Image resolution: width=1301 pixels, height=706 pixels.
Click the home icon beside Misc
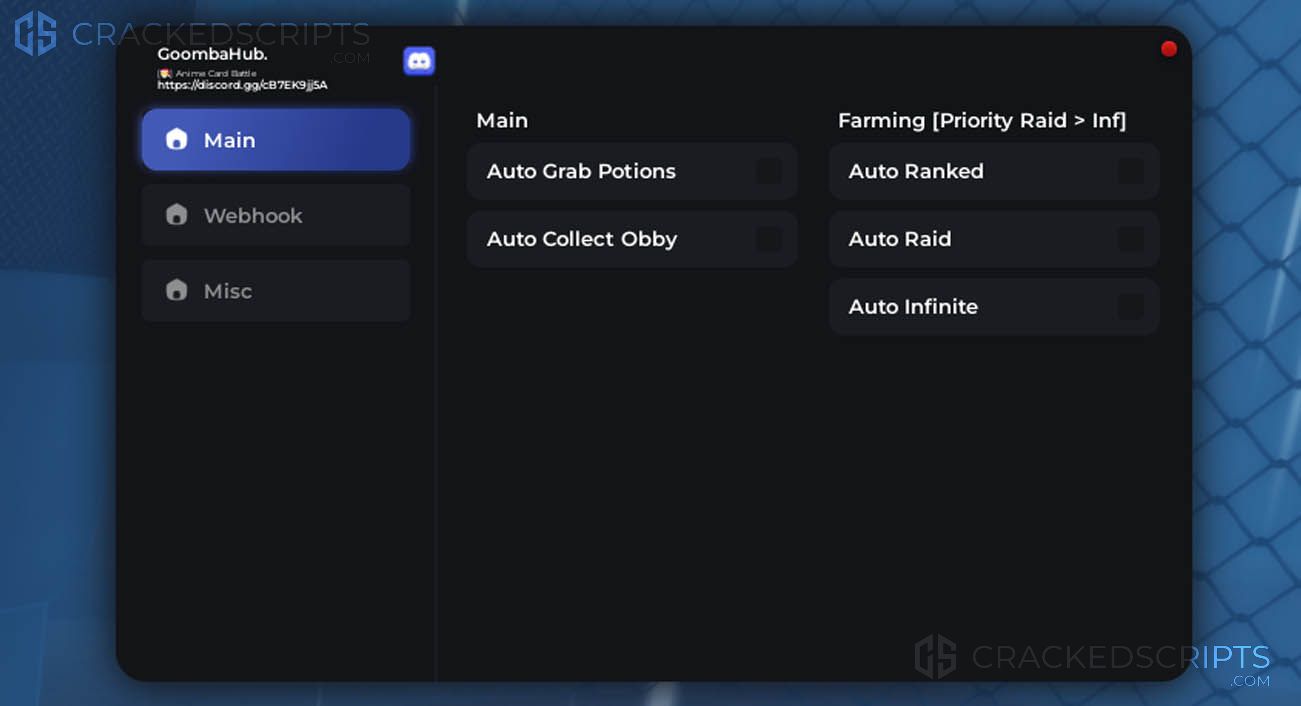pyautogui.click(x=177, y=291)
